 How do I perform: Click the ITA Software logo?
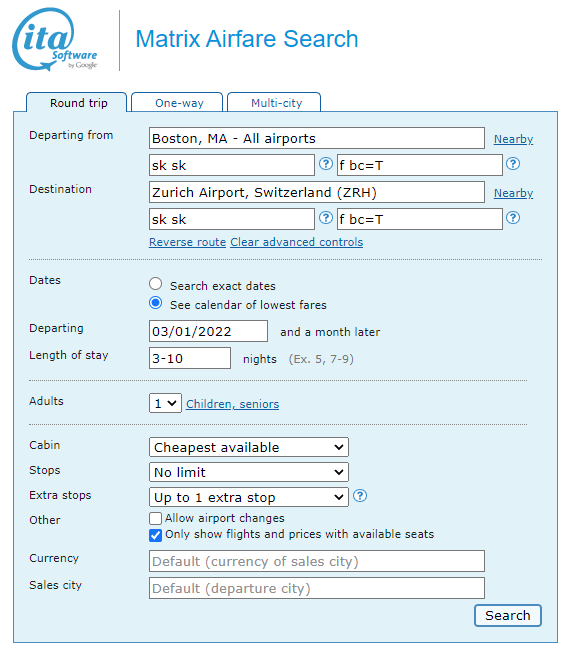[x=55, y=40]
